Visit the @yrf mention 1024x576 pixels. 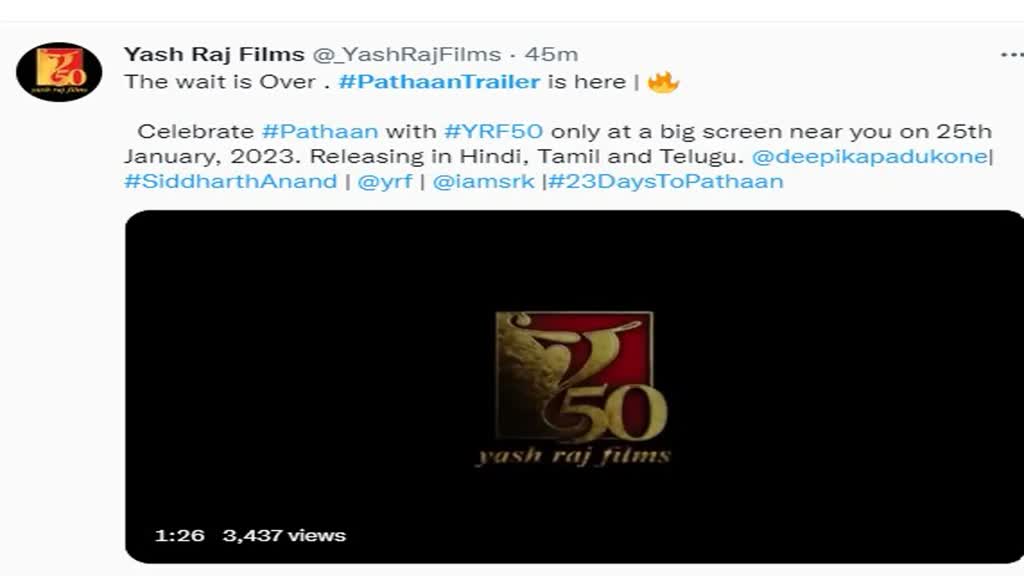coord(385,181)
